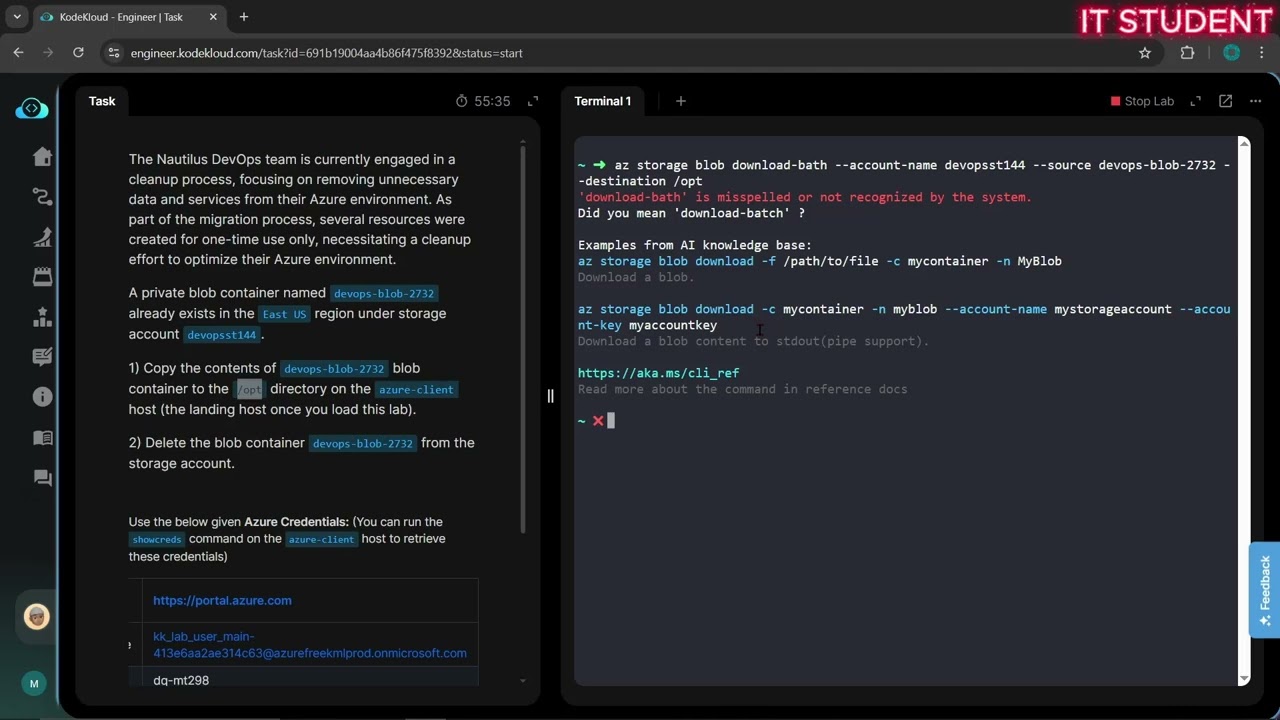The width and height of the screenshot is (1280, 720).
Task: Select the Task tab
Action: 102,101
